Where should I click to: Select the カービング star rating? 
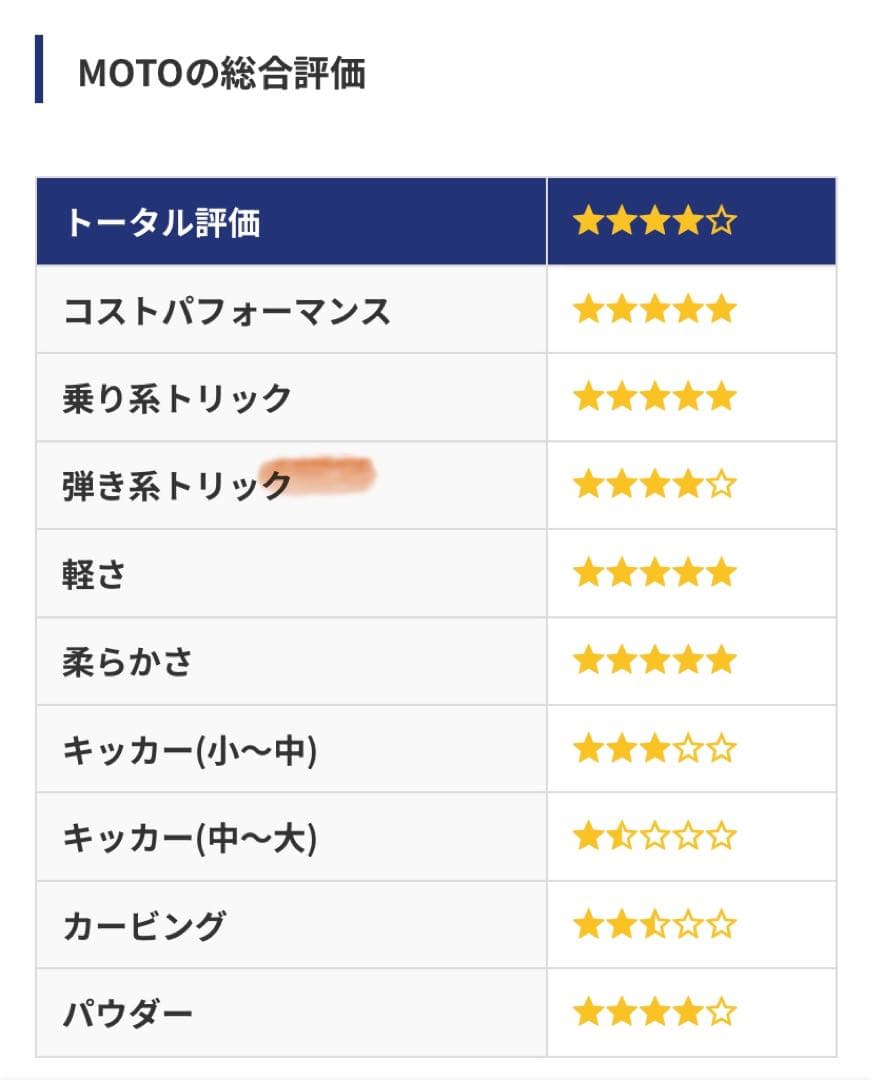point(654,925)
